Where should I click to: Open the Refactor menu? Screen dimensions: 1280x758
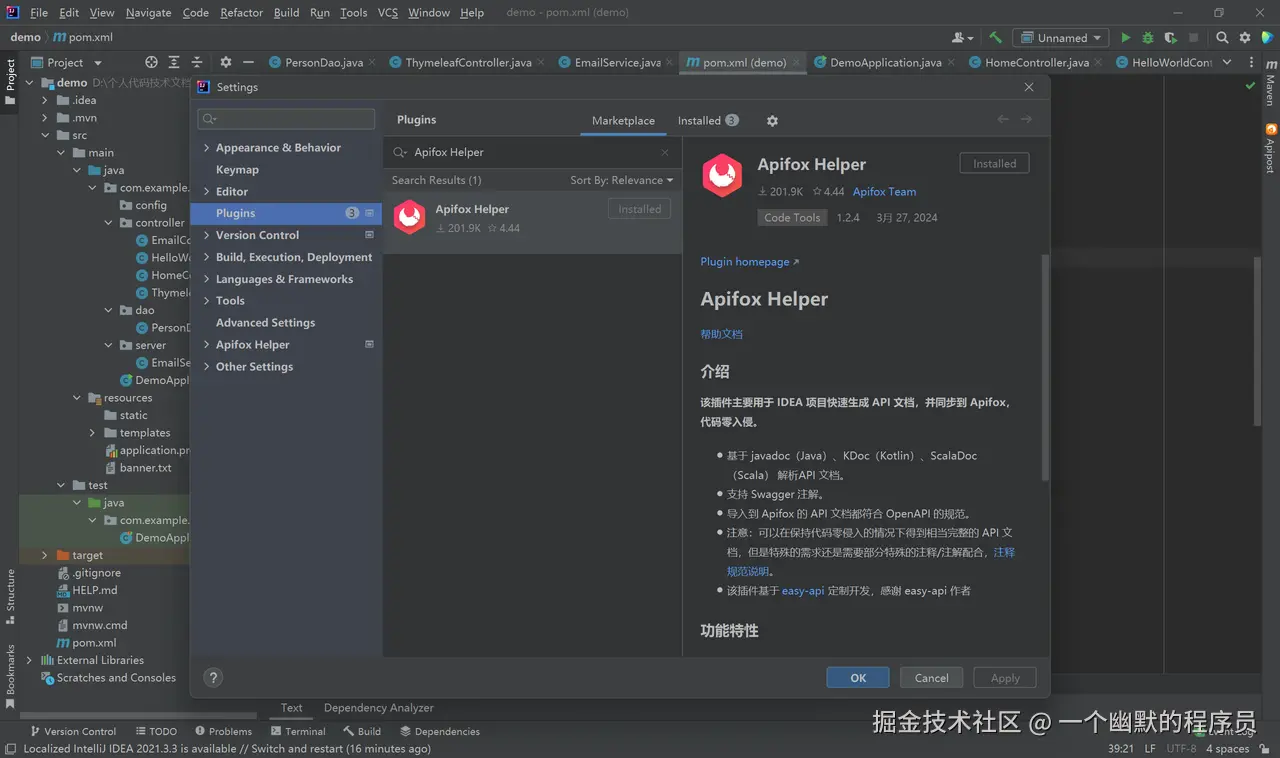pyautogui.click(x=241, y=12)
